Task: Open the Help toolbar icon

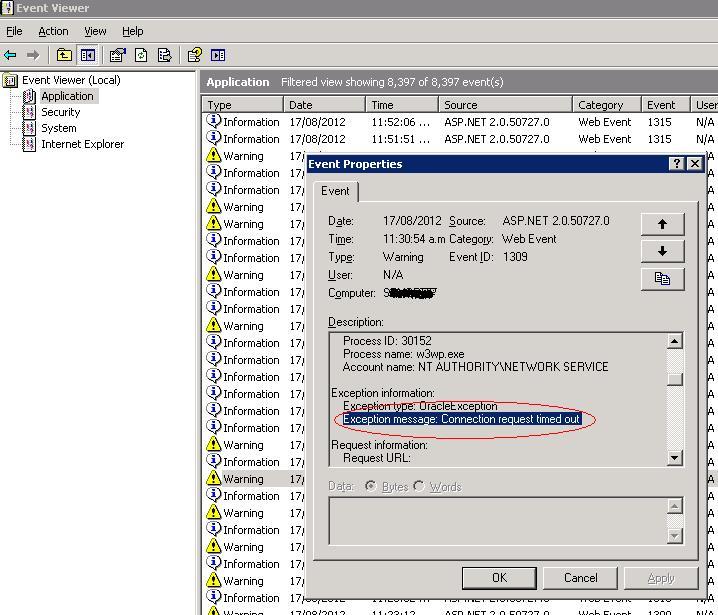Action: tap(195, 55)
